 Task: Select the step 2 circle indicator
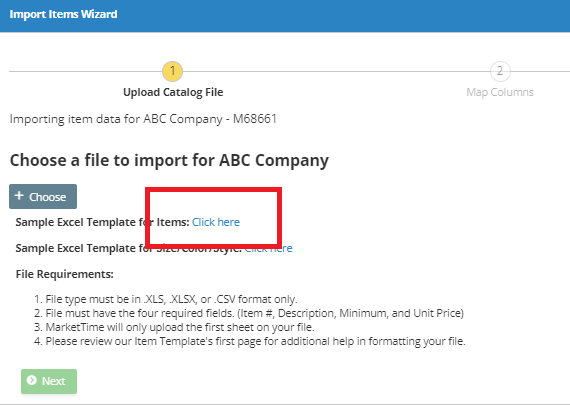tap(500, 71)
